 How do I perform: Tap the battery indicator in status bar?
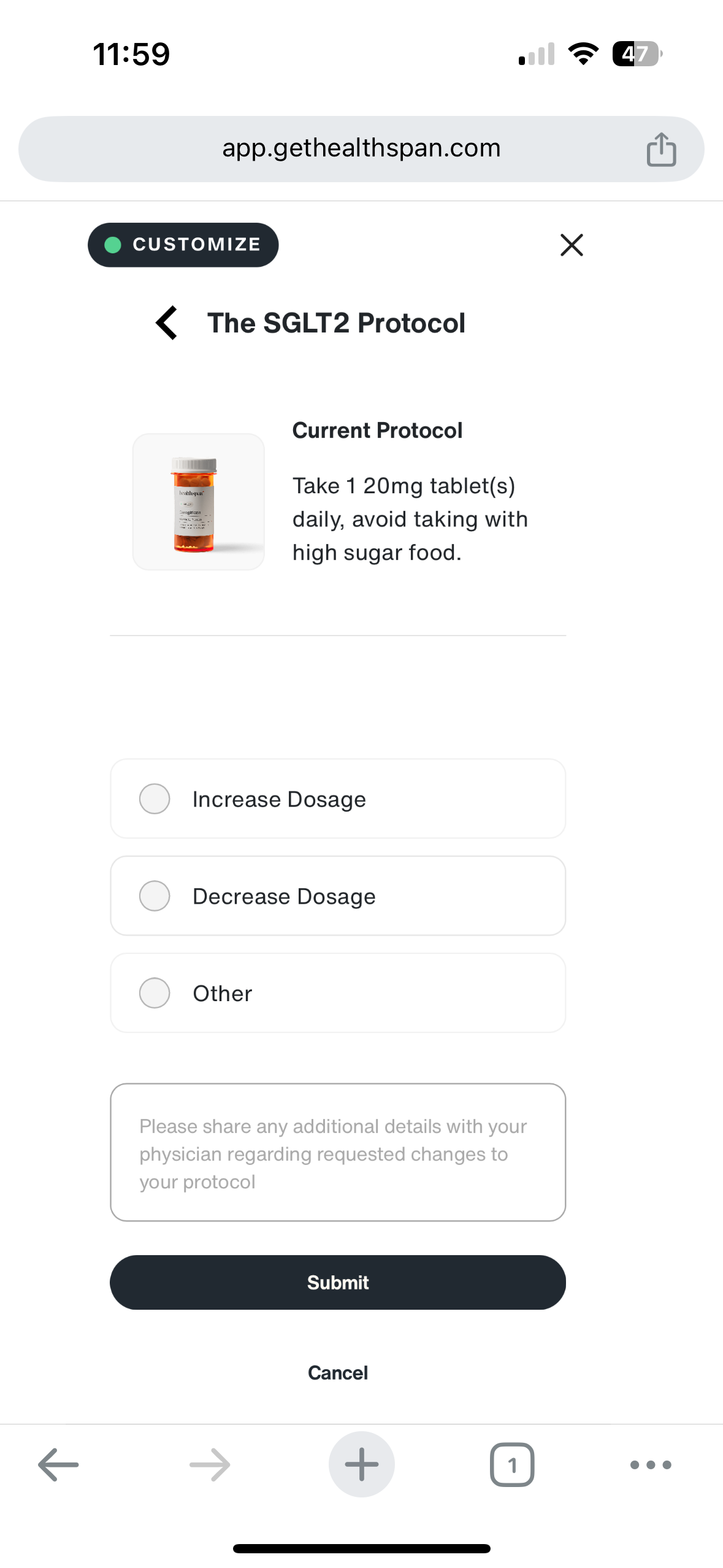637,54
